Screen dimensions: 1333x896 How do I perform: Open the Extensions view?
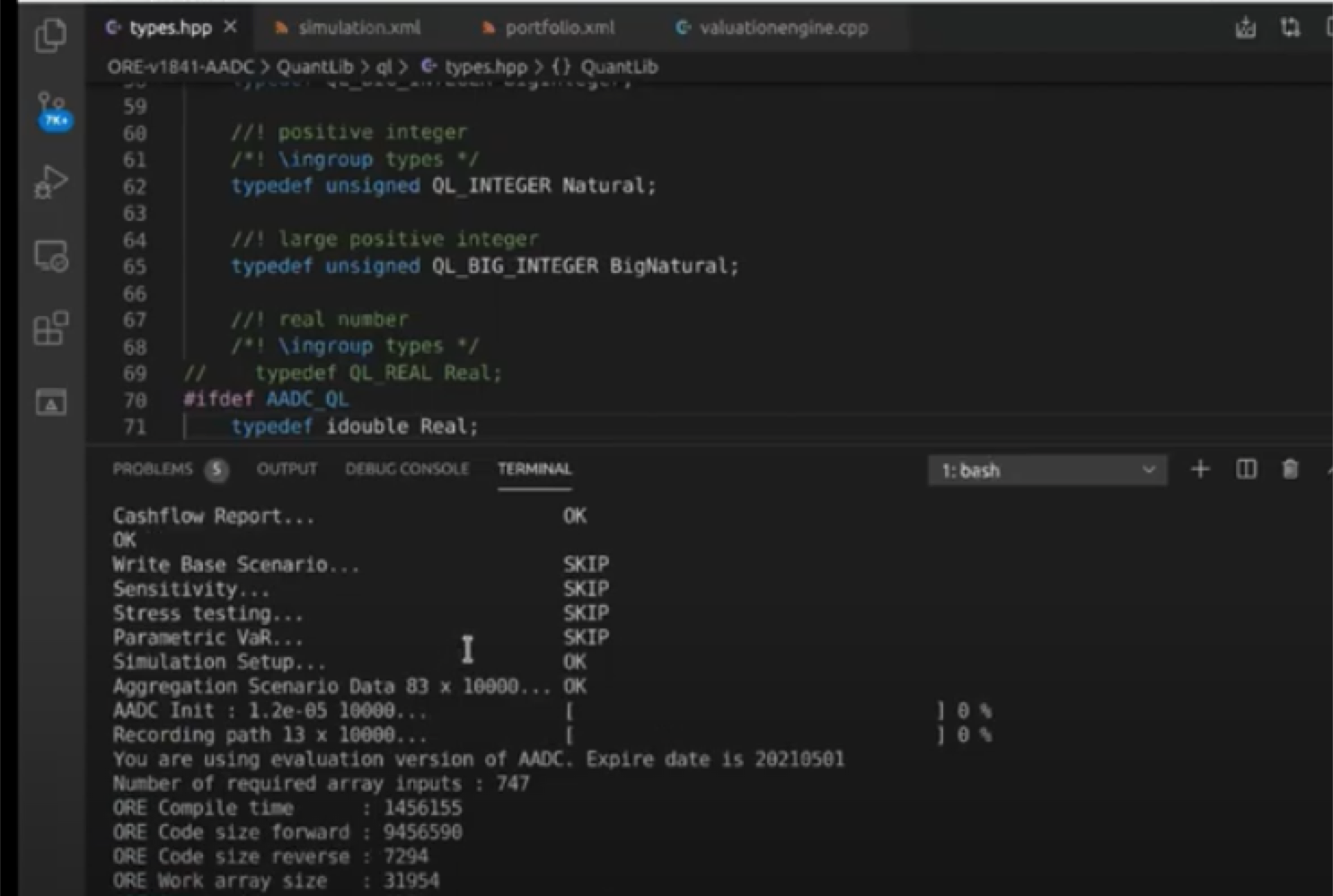[50, 329]
